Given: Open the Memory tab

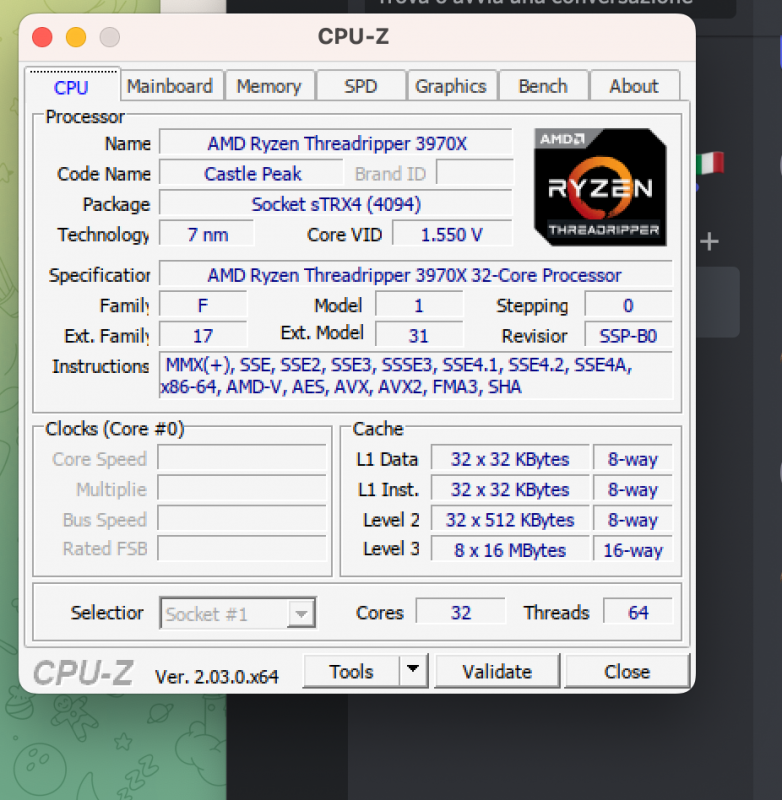Looking at the screenshot, I should click(269, 86).
